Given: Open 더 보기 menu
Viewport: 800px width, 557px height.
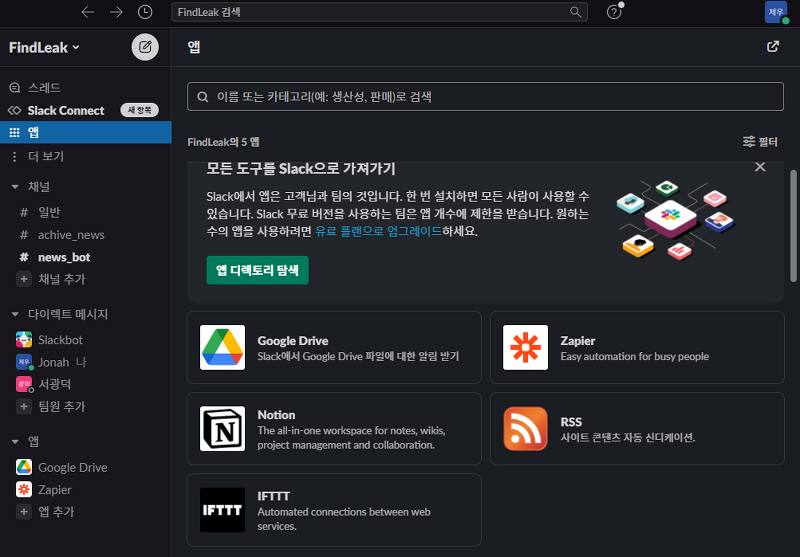Looking at the screenshot, I should click(86, 157).
